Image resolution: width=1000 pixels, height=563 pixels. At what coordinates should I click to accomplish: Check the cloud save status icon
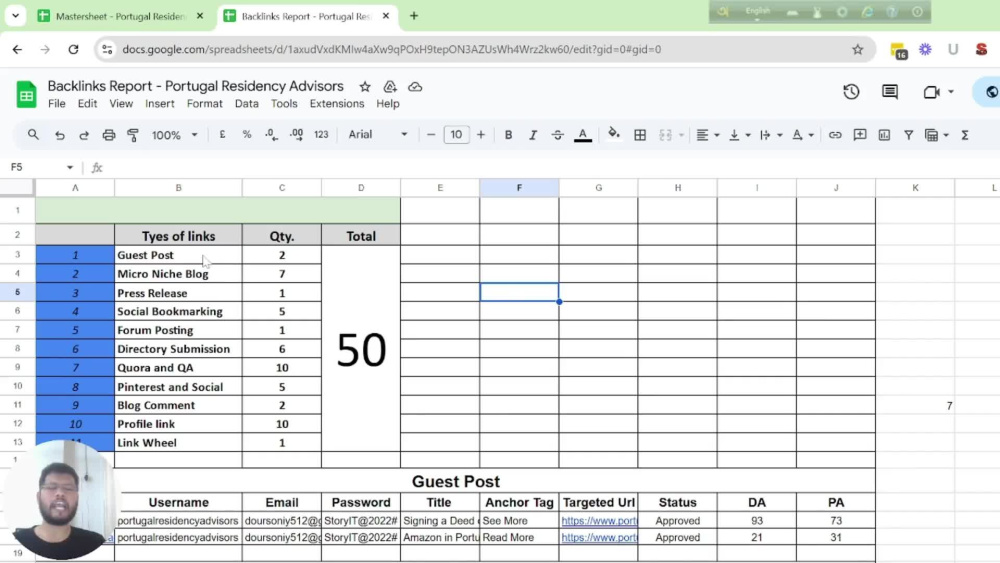tap(415, 87)
